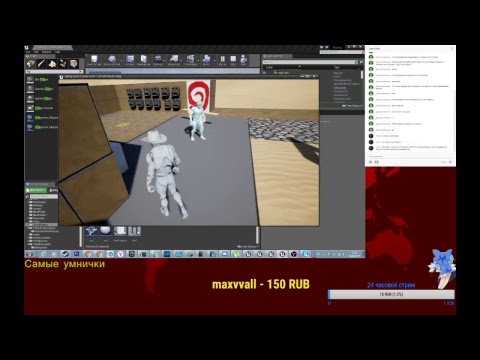This screenshot has height=360, width=480.
Task: Select the Geometry Editing mode cube icon
Action: click(73, 63)
